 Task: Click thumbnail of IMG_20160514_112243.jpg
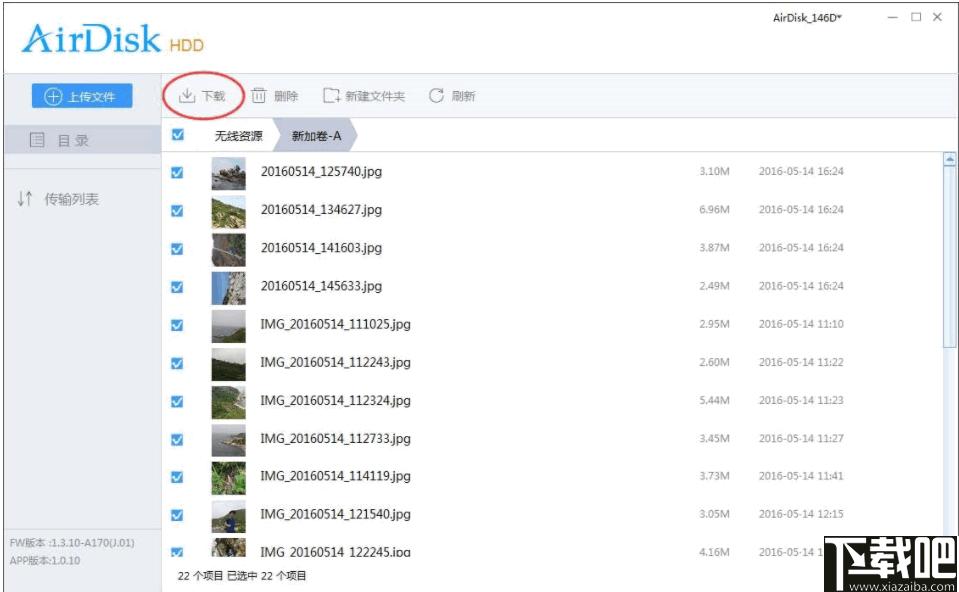coord(229,364)
